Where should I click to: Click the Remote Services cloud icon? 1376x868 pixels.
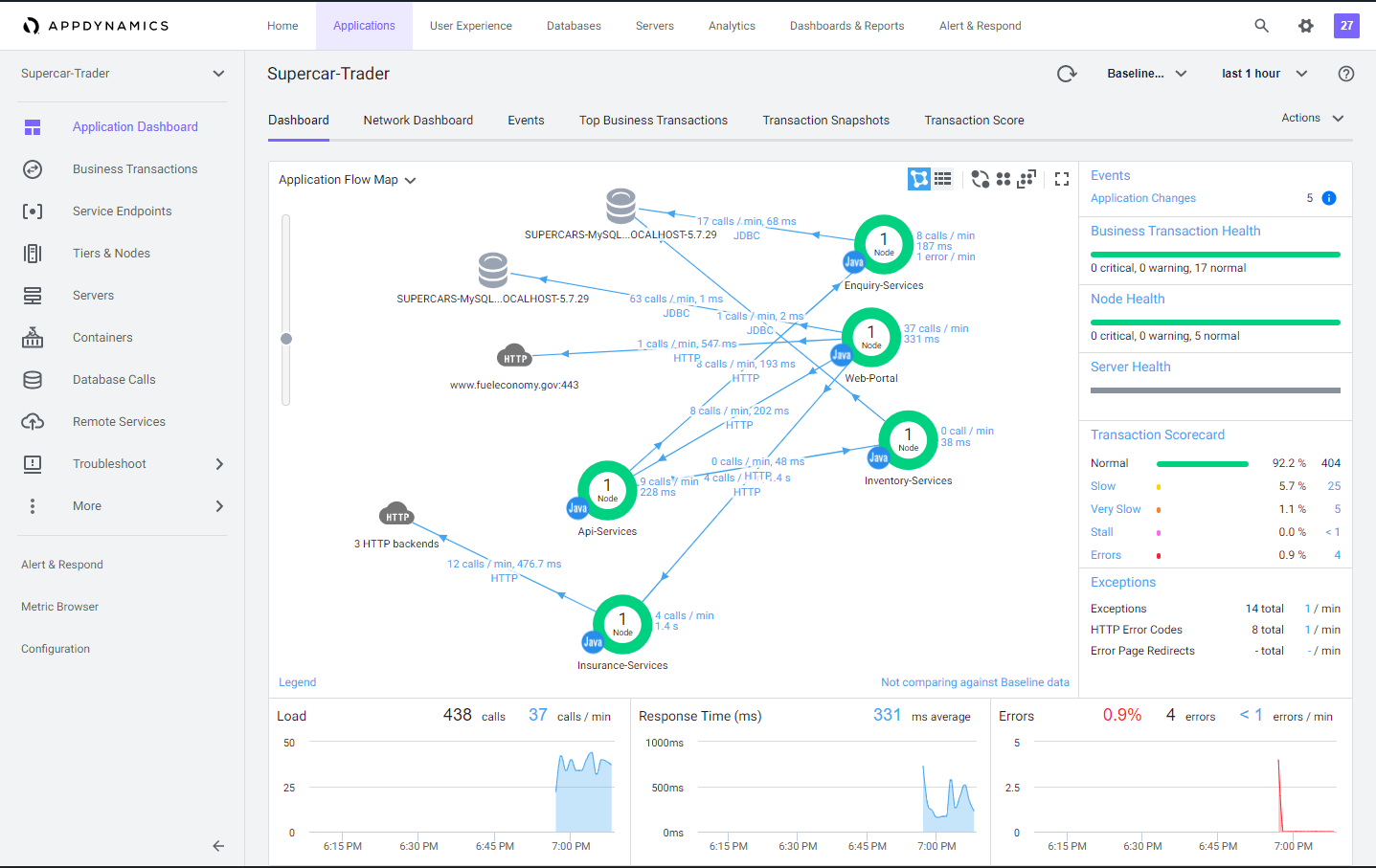pyautogui.click(x=33, y=422)
